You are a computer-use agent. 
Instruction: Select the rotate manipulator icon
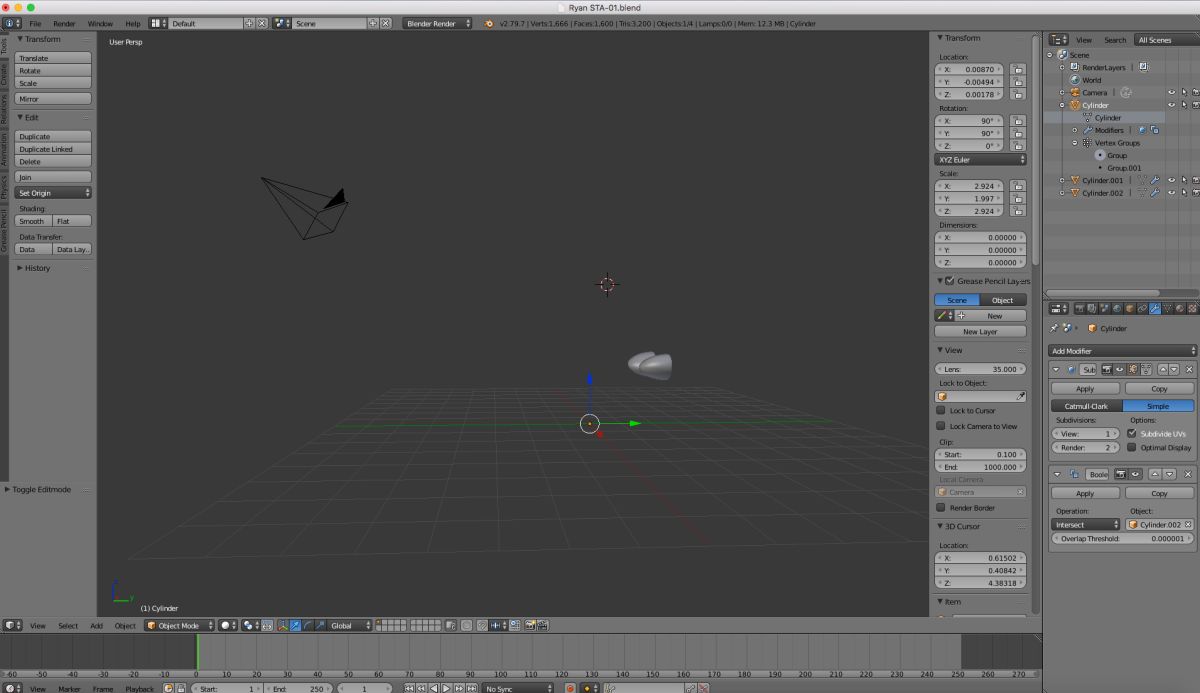tap(307, 625)
